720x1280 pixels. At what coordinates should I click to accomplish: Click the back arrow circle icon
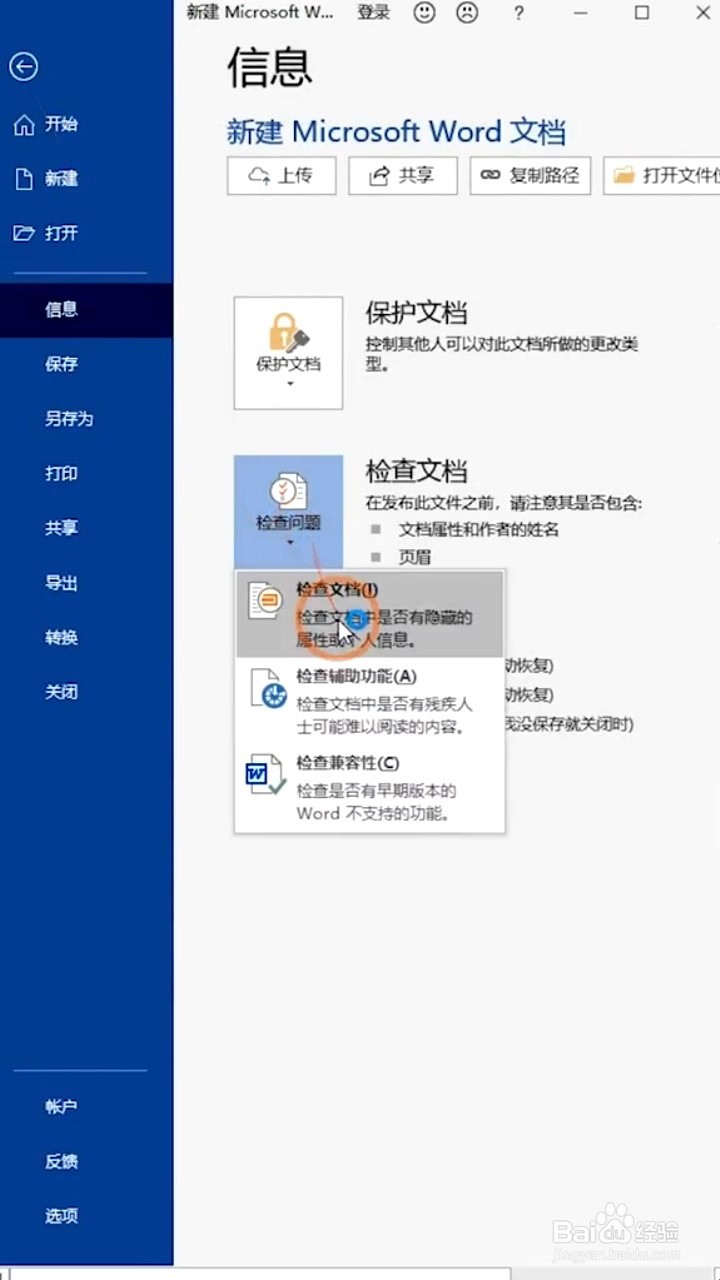pyautogui.click(x=24, y=67)
